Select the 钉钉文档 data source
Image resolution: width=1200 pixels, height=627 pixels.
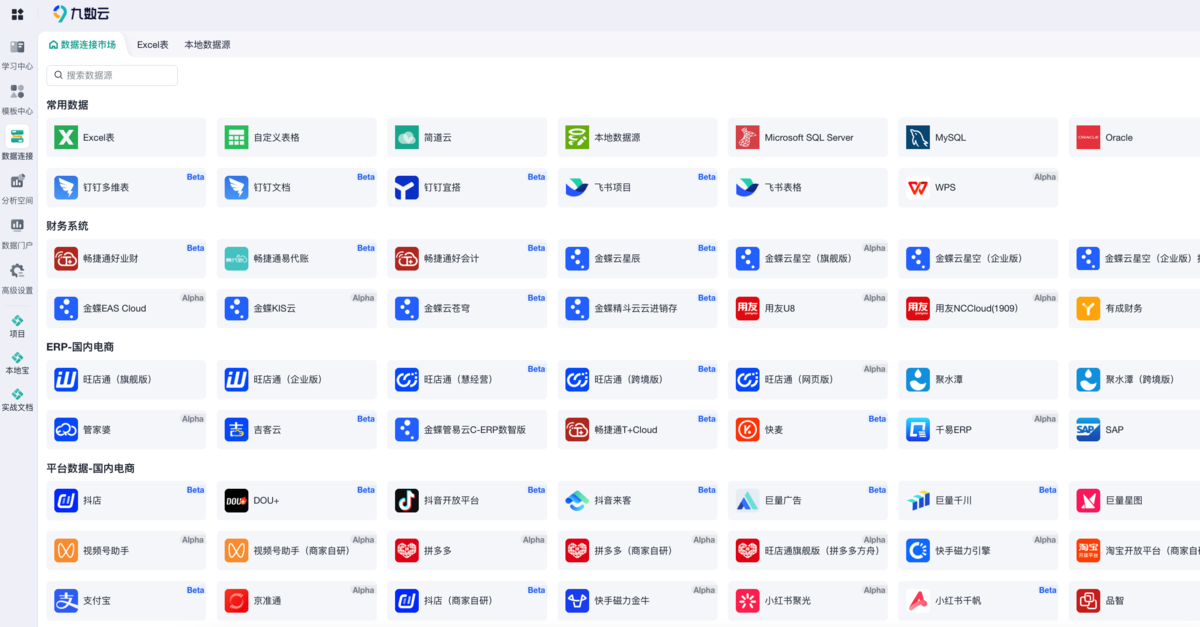[297, 188]
